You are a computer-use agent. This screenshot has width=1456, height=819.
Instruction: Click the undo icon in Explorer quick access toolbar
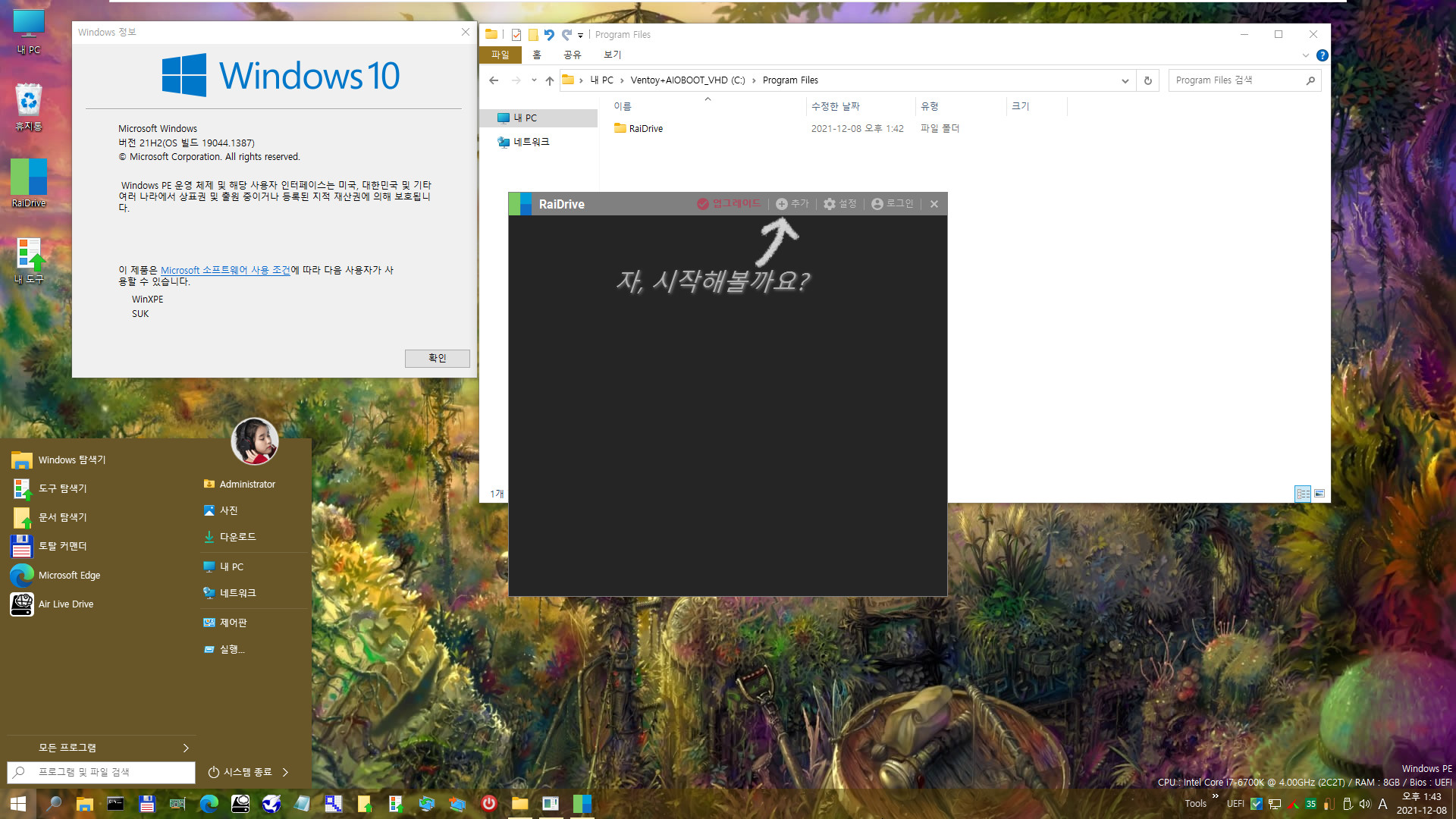point(549,35)
